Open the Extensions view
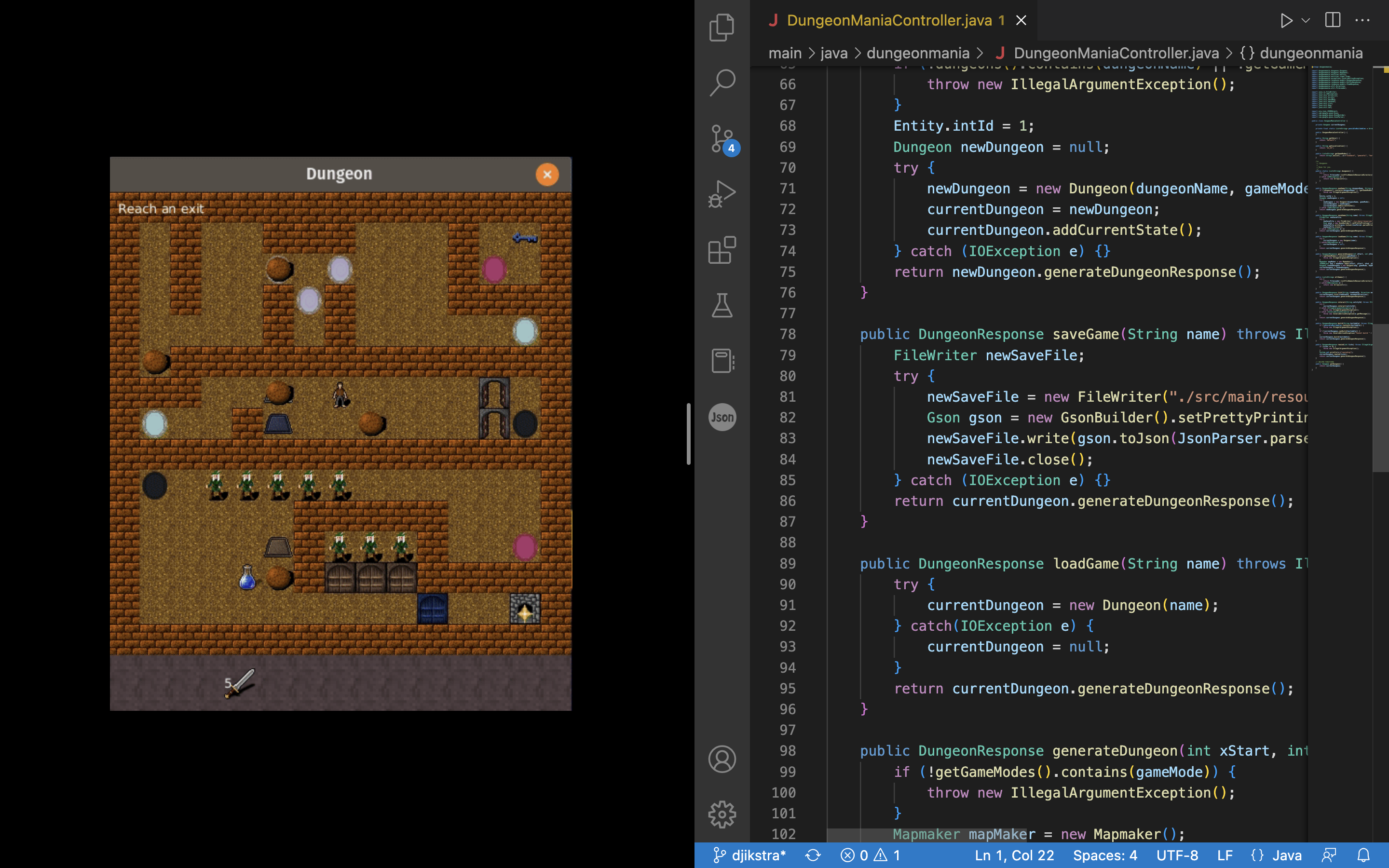 722,249
